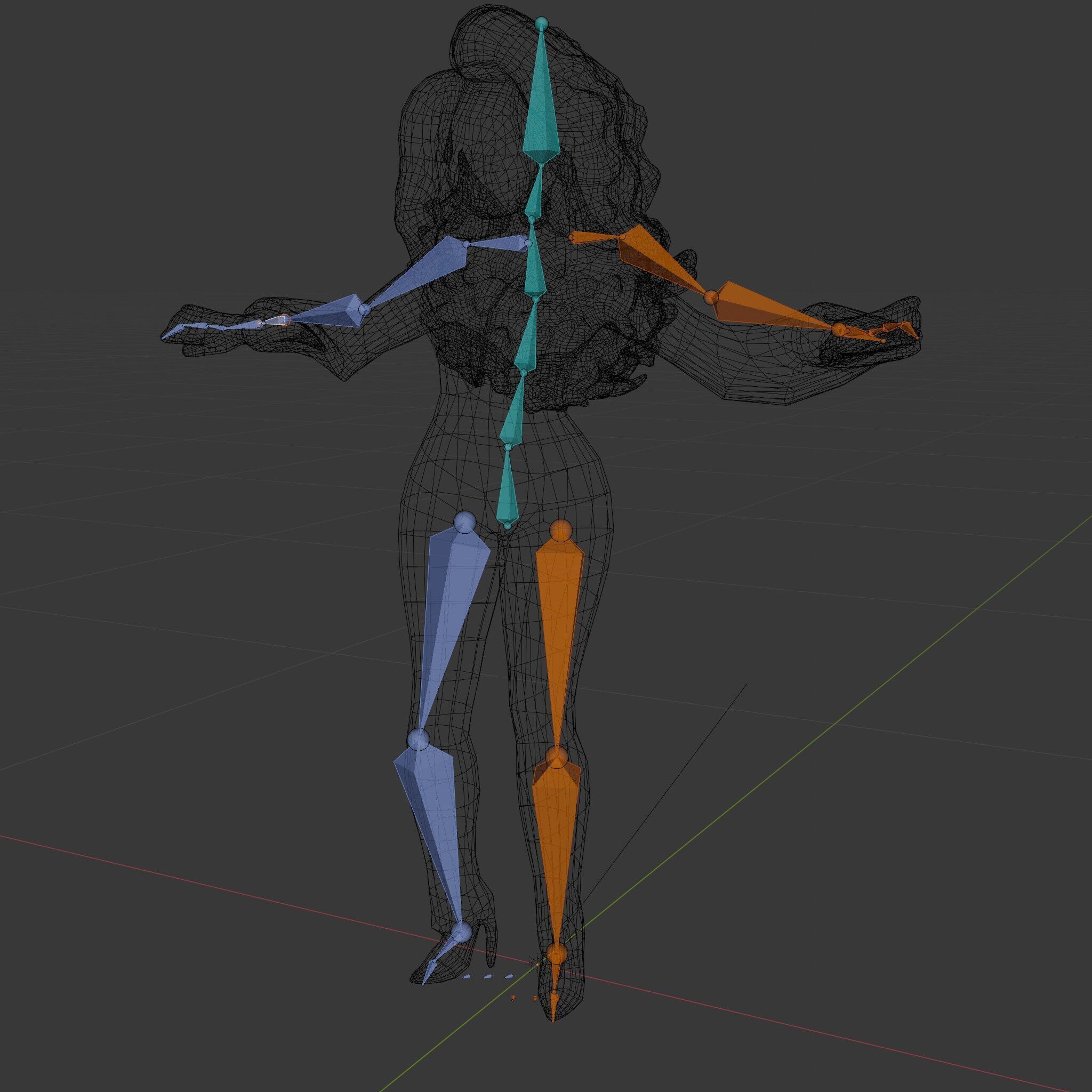Select the blue thigh bone
Image resolution: width=1092 pixels, height=1092 pixels.
pos(452,616)
